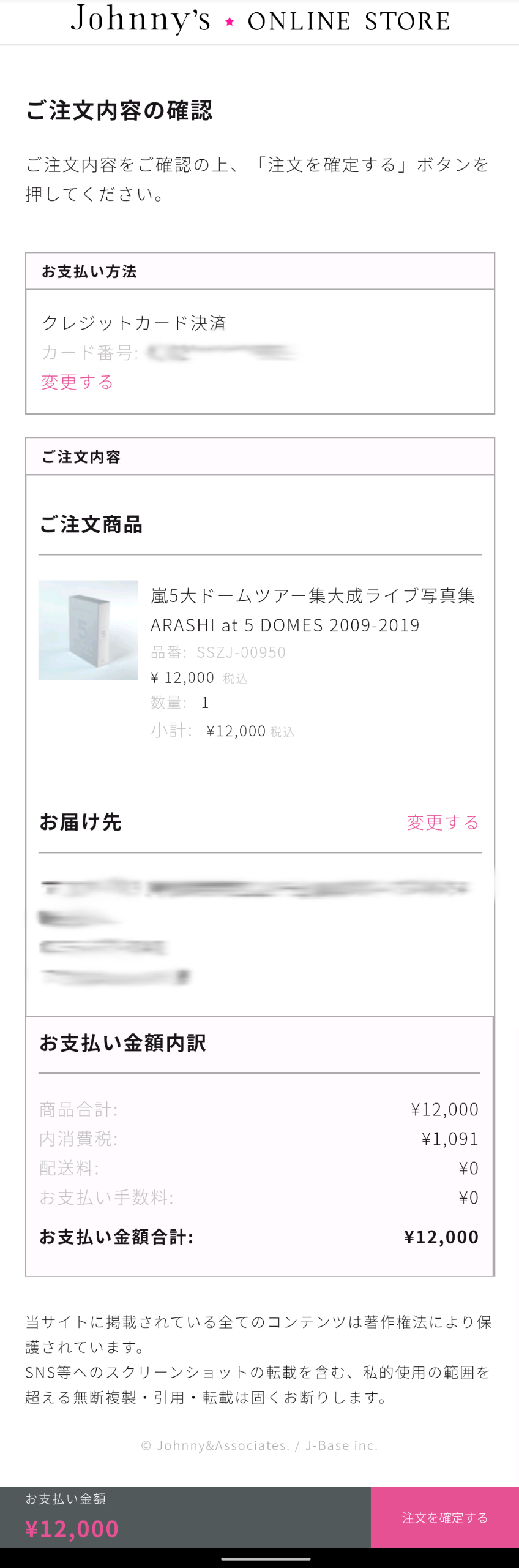
Task: Click the お支払い金額内訳 heading
Action: pyautogui.click(x=122, y=1043)
